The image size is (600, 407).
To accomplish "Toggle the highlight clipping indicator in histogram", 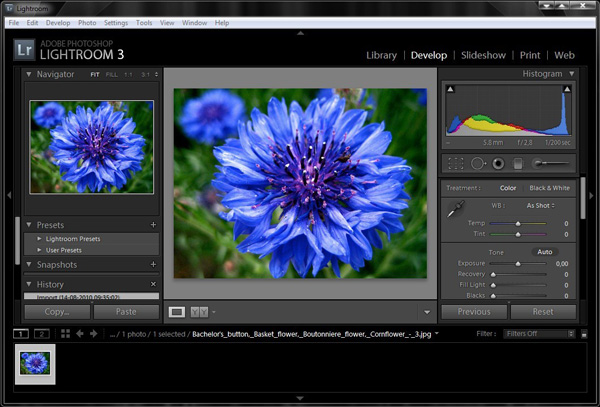I will [x=567, y=89].
